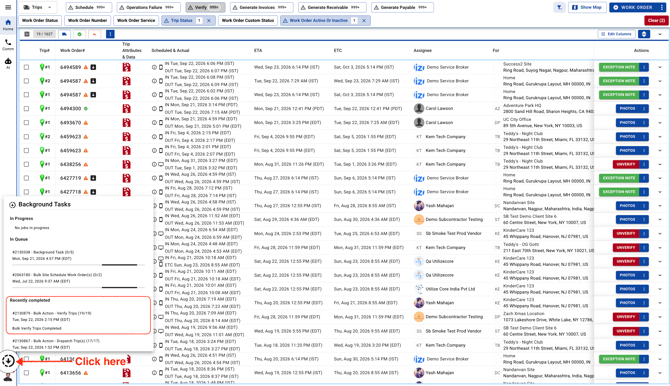This screenshot has height=386, width=670.
Task: Open red trip data icon for 6427719
Action: click(x=126, y=178)
